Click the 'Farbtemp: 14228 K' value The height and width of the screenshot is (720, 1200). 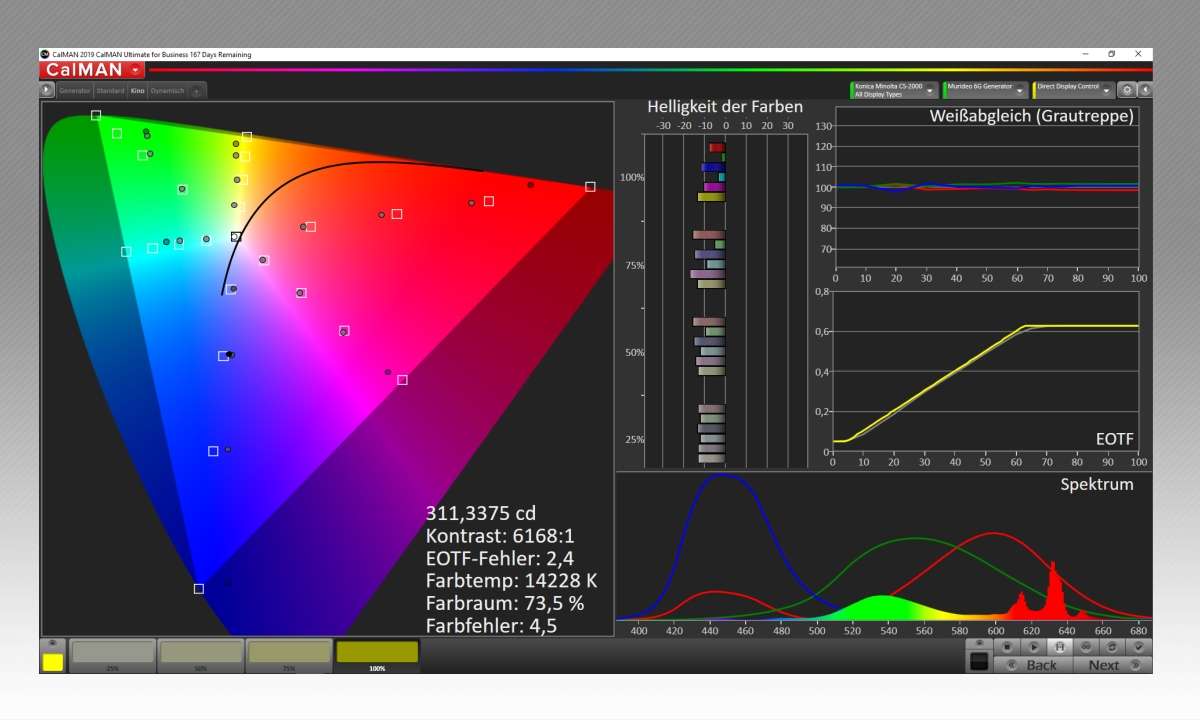coord(511,581)
